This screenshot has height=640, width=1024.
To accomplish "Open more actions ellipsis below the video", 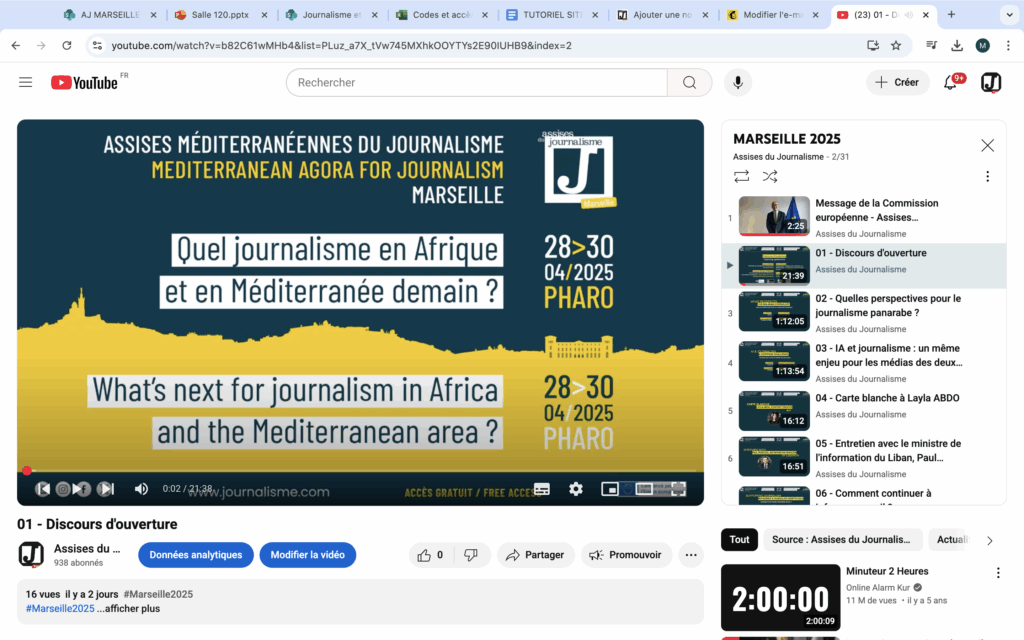I will (691, 555).
